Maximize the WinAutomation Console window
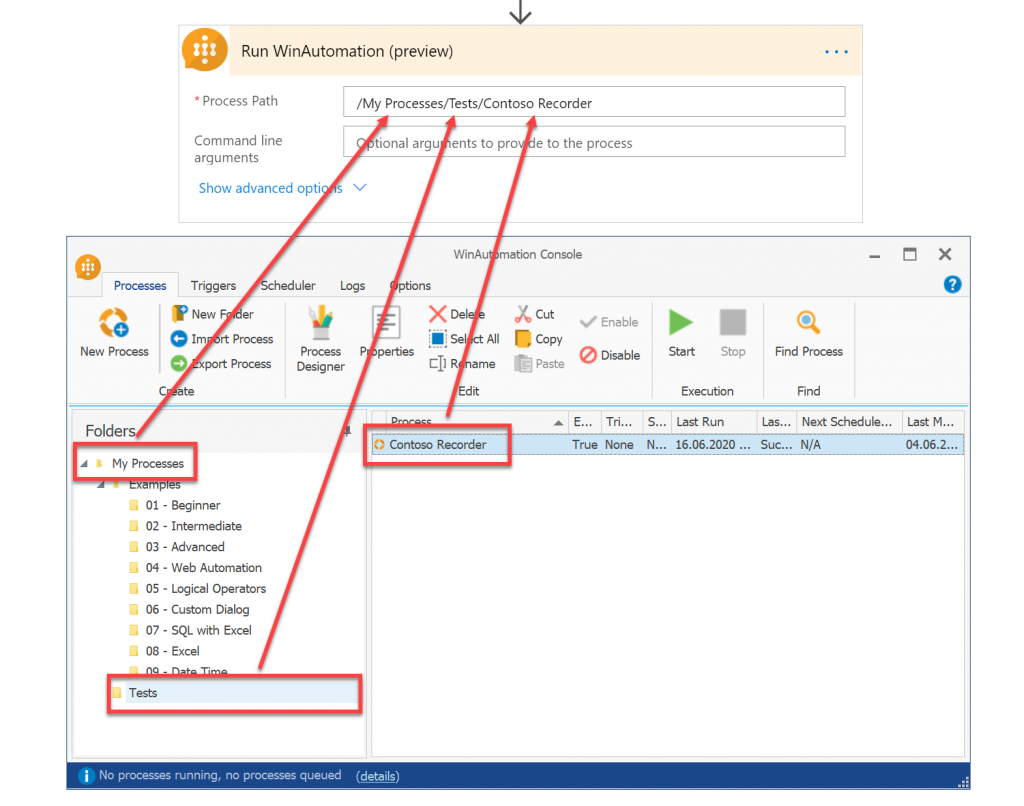Image resolution: width=1024 pixels, height=806 pixels. pos(910,254)
